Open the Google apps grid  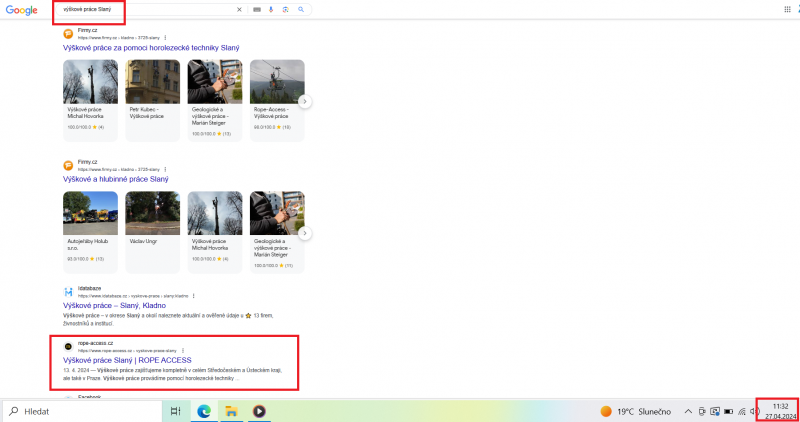(787, 9)
